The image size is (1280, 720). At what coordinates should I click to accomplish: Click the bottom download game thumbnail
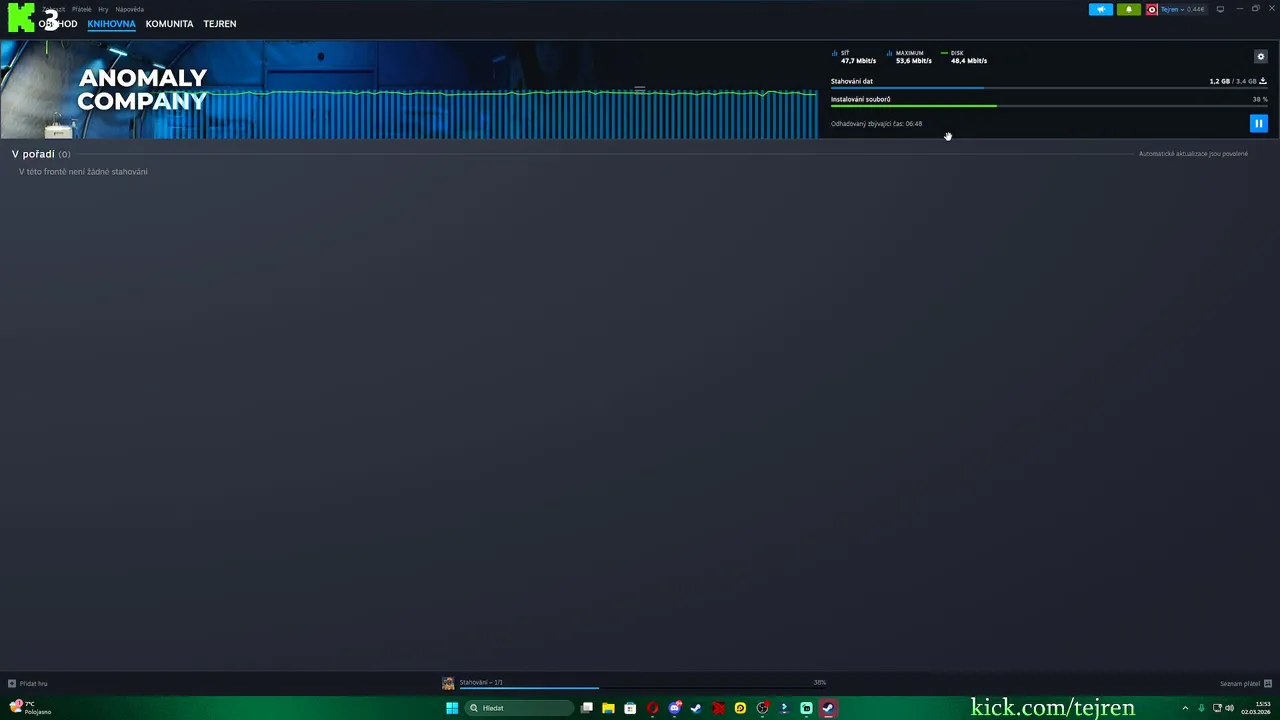click(x=448, y=684)
